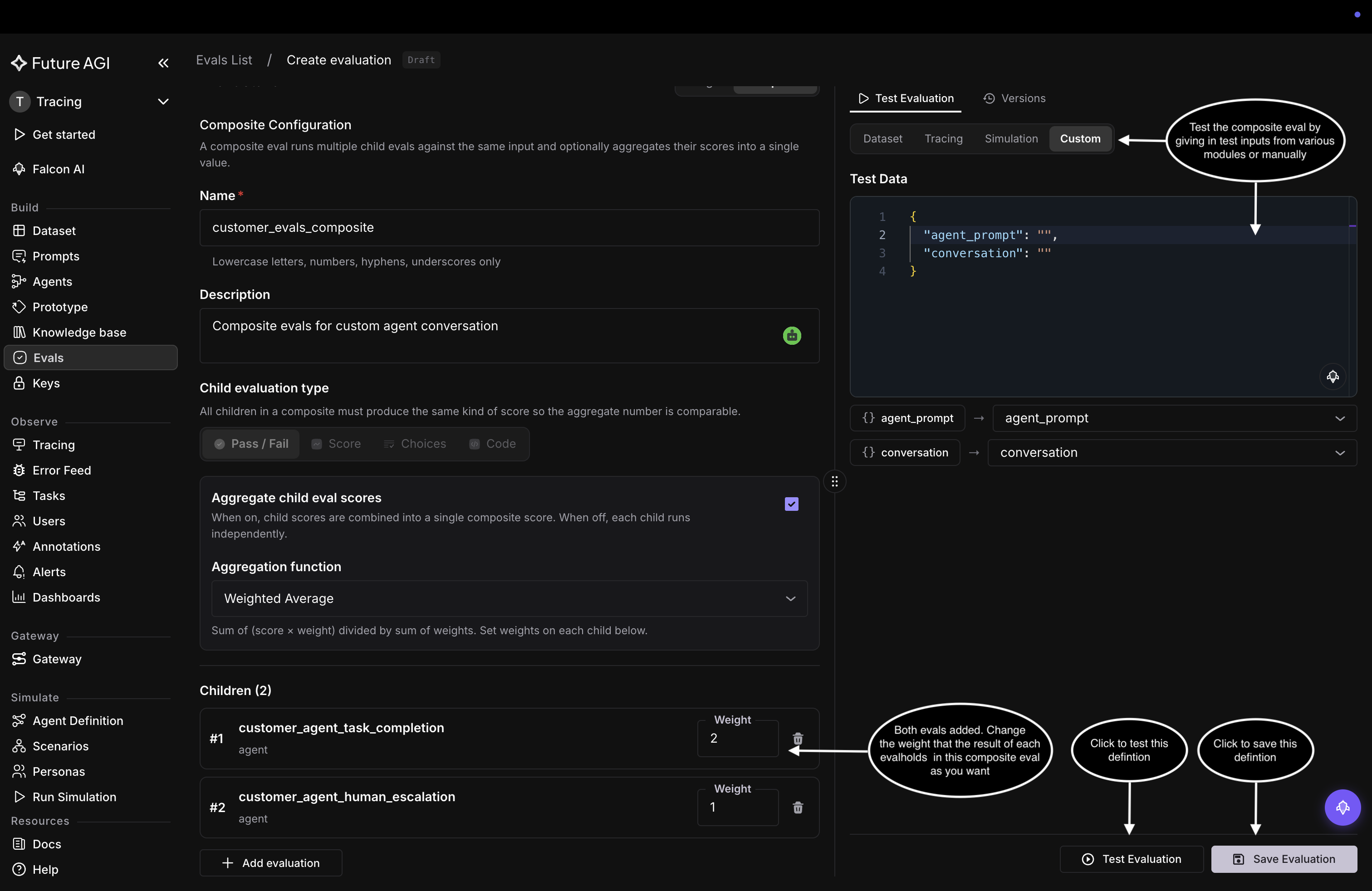This screenshot has height=891, width=1372.
Task: Switch to the Versions tab
Action: click(1014, 98)
